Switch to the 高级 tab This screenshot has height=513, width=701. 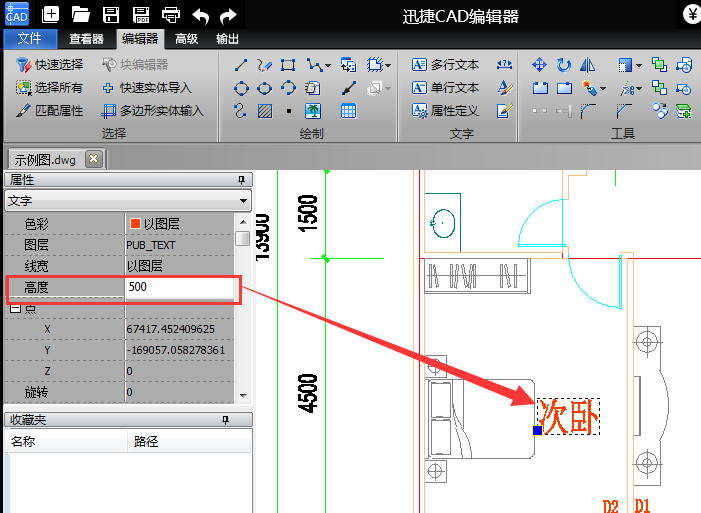[186, 39]
